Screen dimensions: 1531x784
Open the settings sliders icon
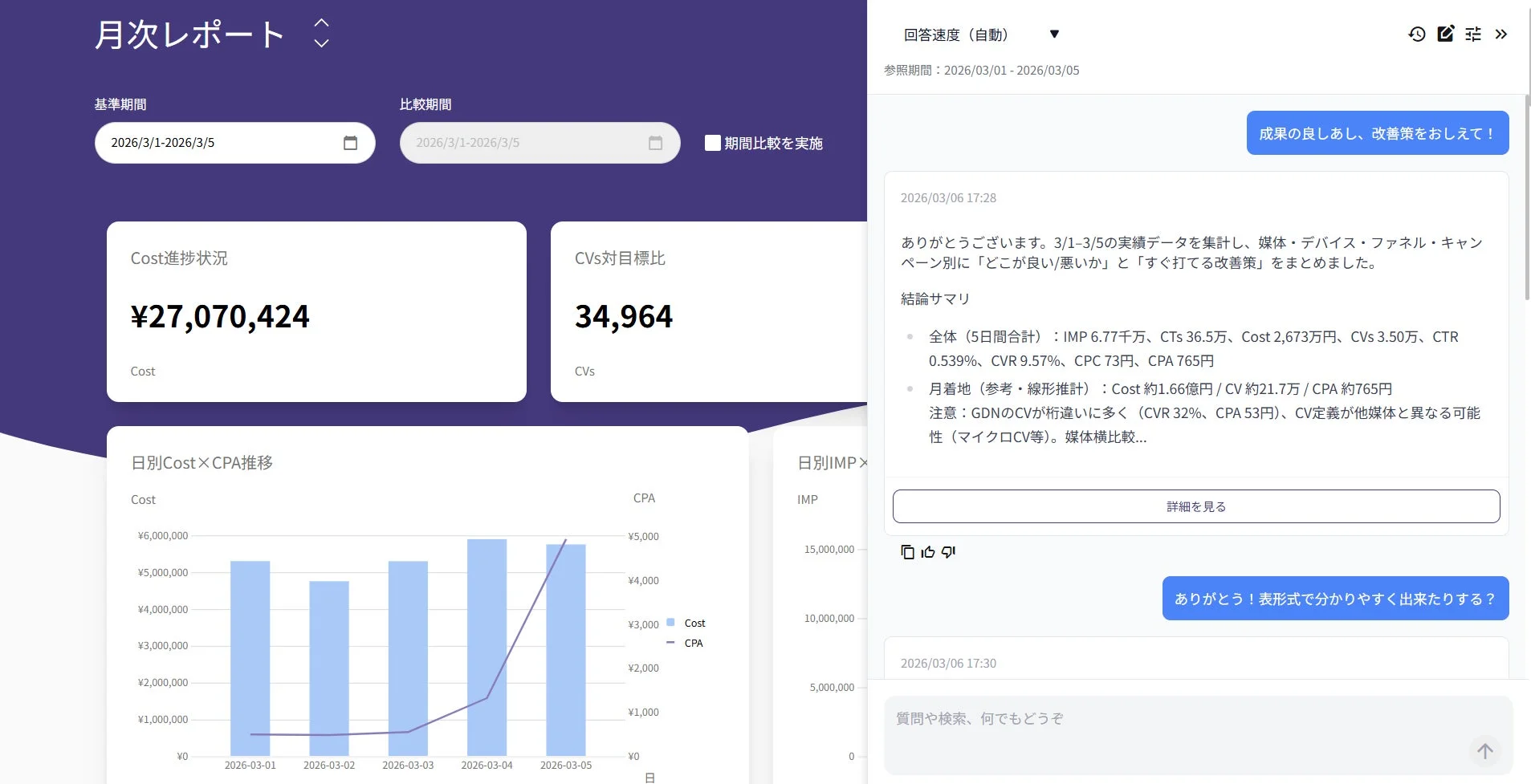tap(1473, 34)
